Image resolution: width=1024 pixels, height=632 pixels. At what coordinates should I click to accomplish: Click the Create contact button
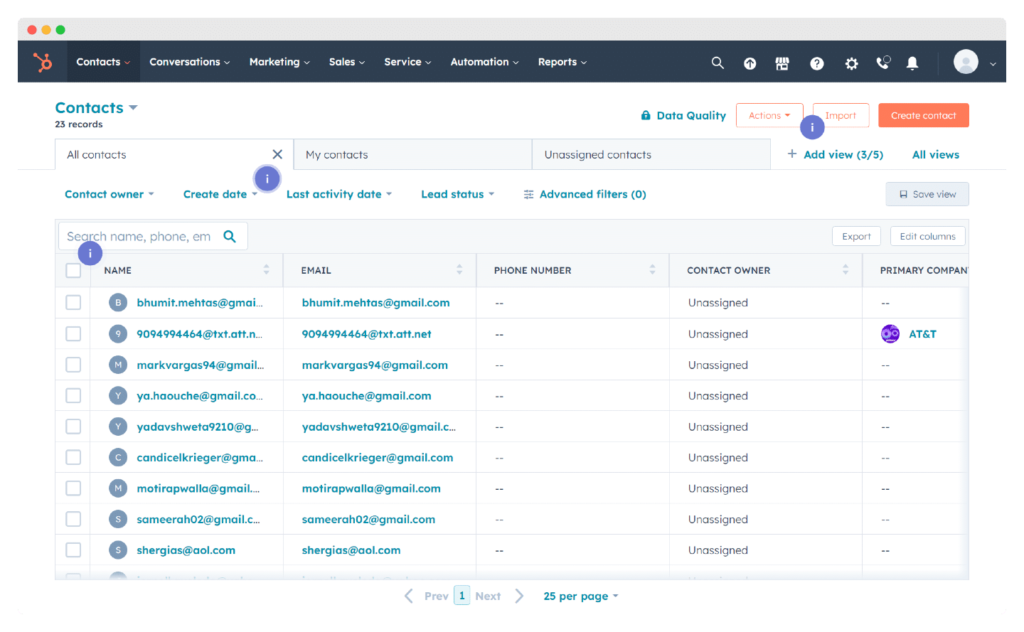(923, 116)
